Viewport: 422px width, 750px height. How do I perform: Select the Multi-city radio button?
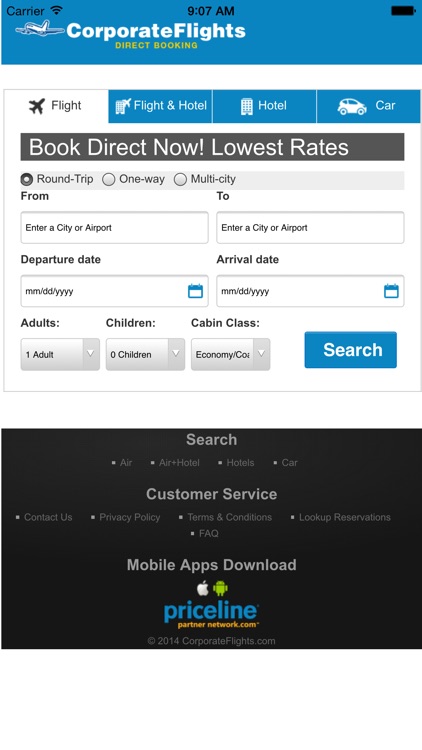click(180, 179)
